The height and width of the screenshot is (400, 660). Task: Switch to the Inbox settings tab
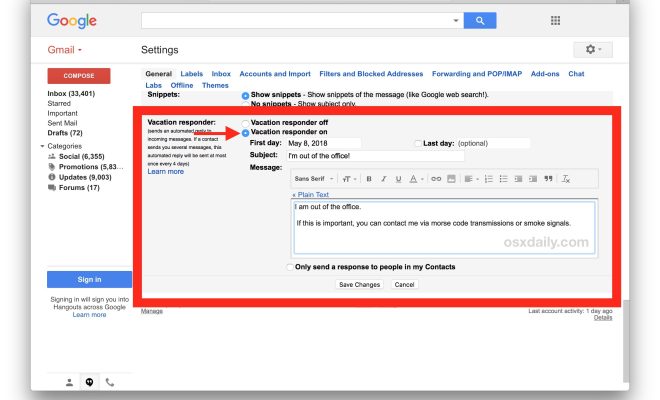pyautogui.click(x=221, y=74)
